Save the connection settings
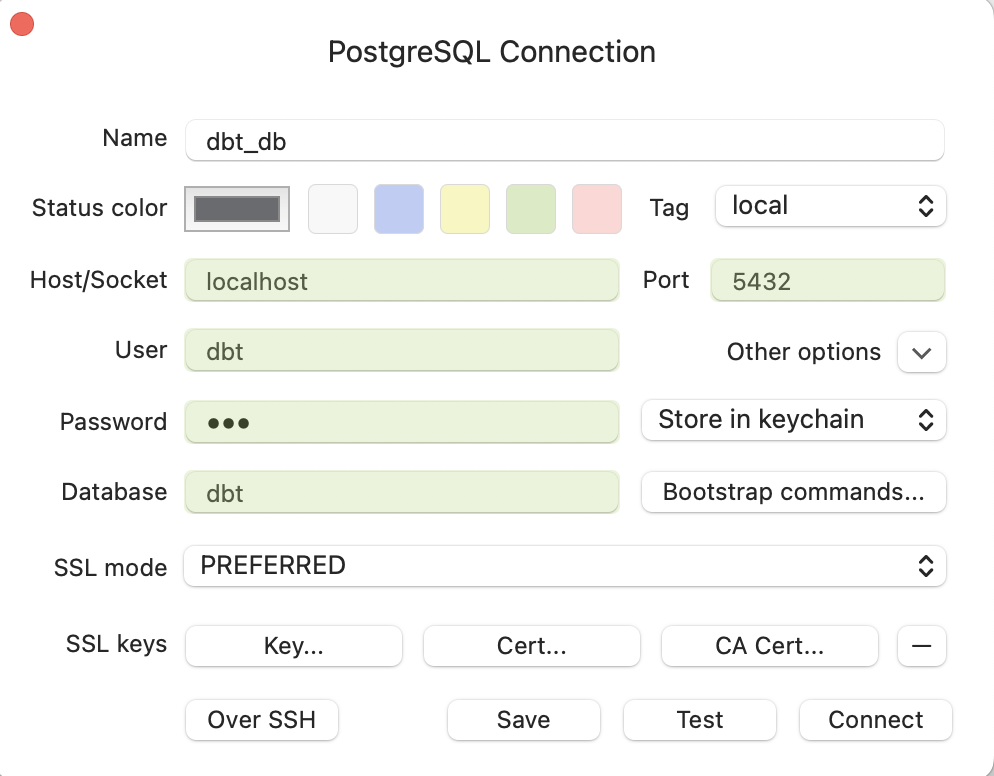Screen dimensions: 994x776 pyautogui.click(x=524, y=720)
